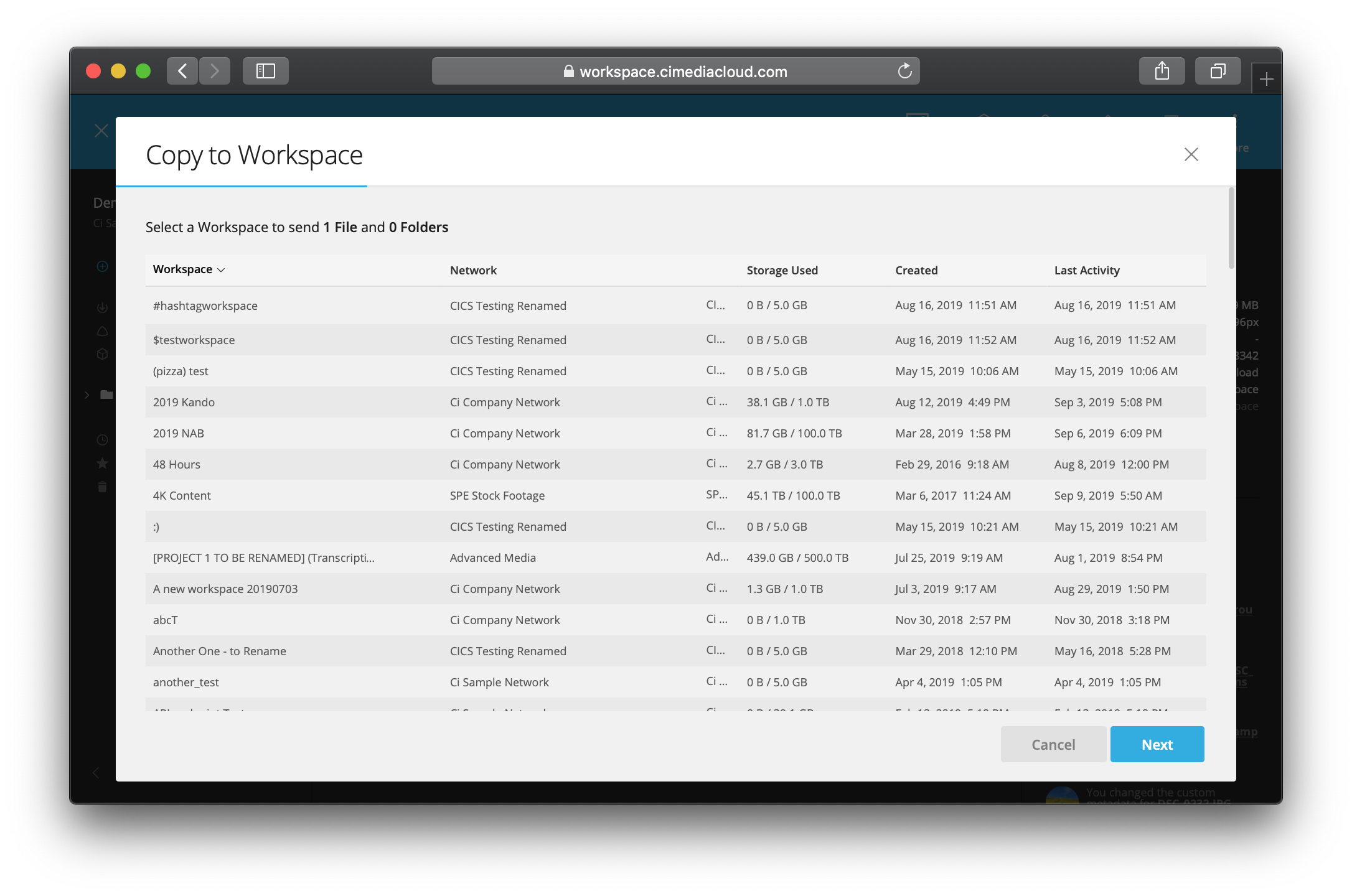Select Another One - to Rename workspace

(x=675, y=651)
